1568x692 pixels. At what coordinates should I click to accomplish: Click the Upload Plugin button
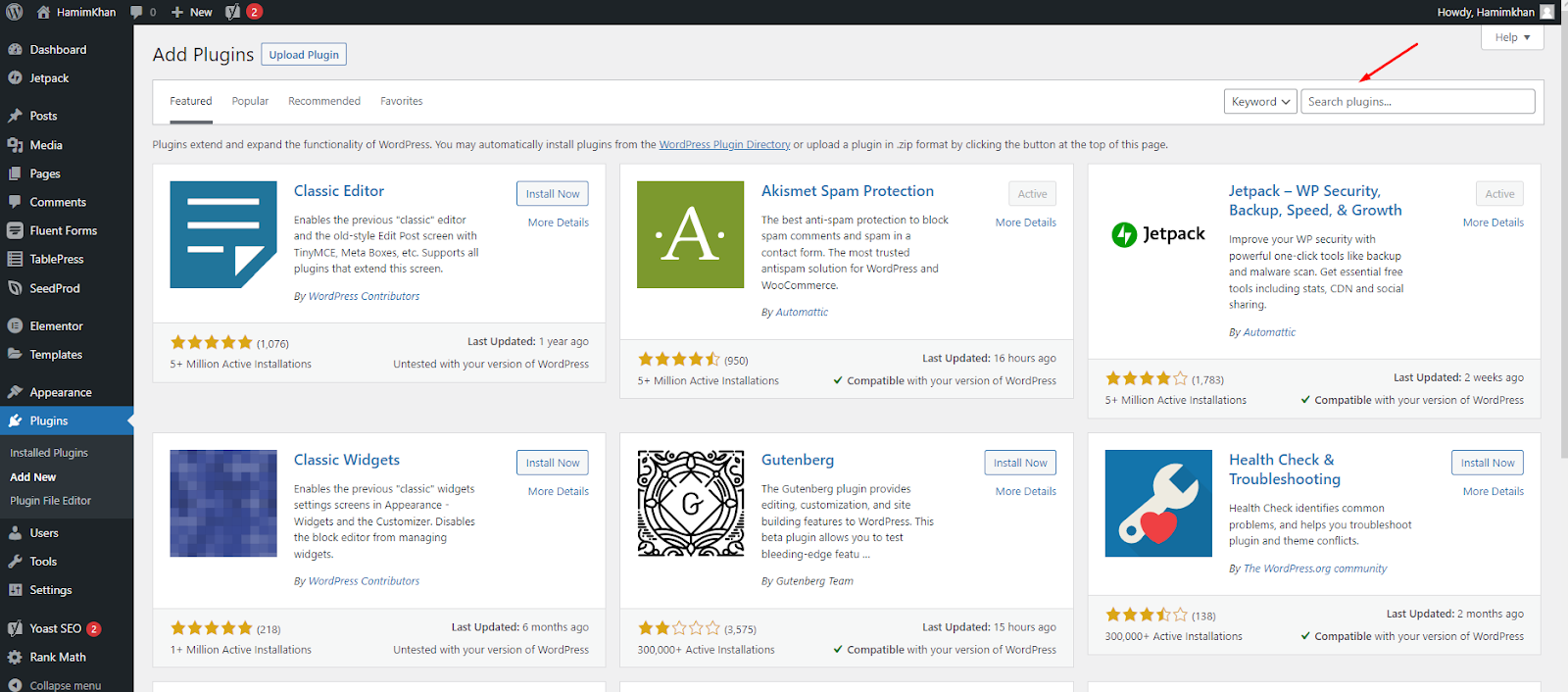tap(304, 55)
